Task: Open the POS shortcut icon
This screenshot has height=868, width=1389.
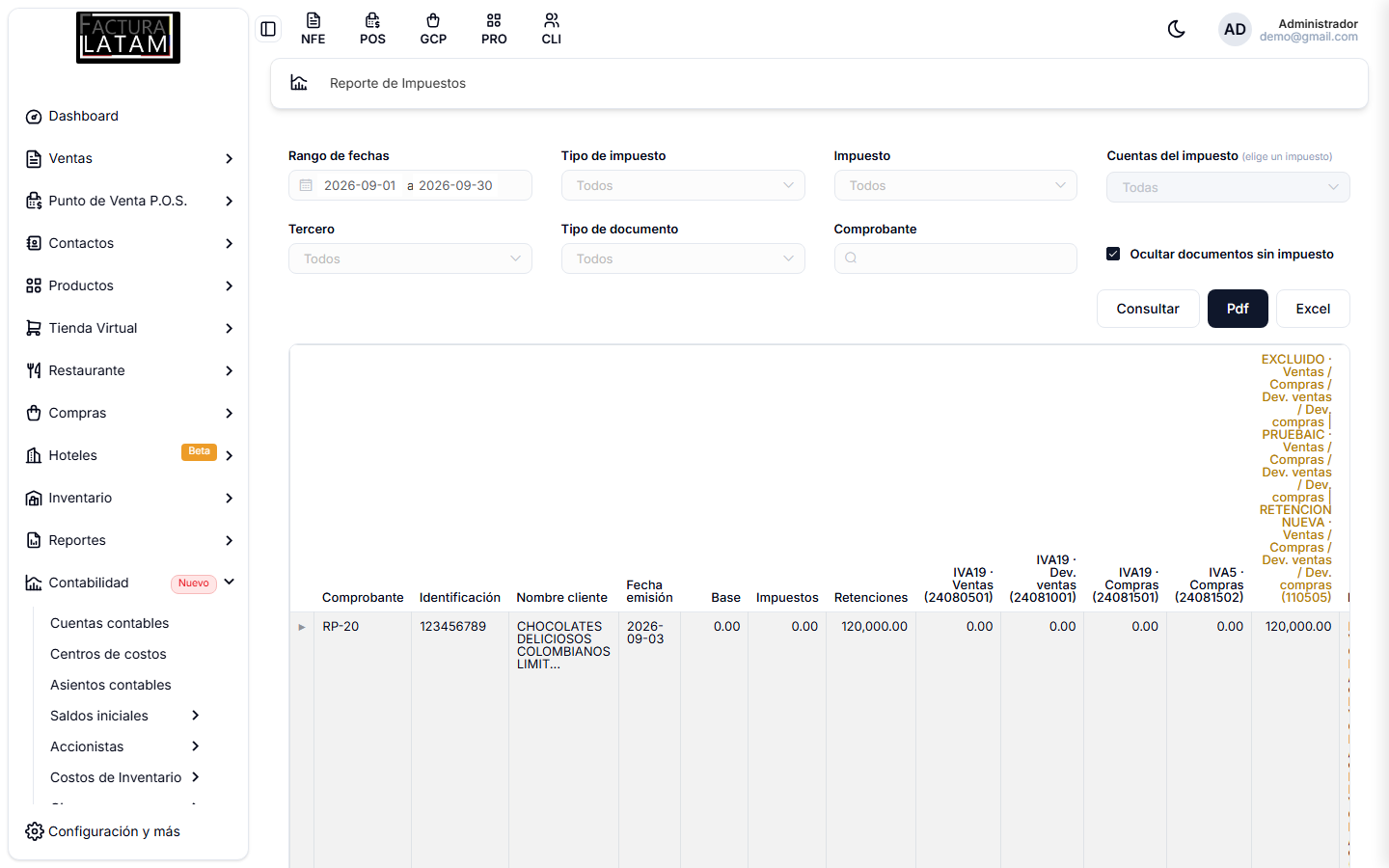Action: 372,29
